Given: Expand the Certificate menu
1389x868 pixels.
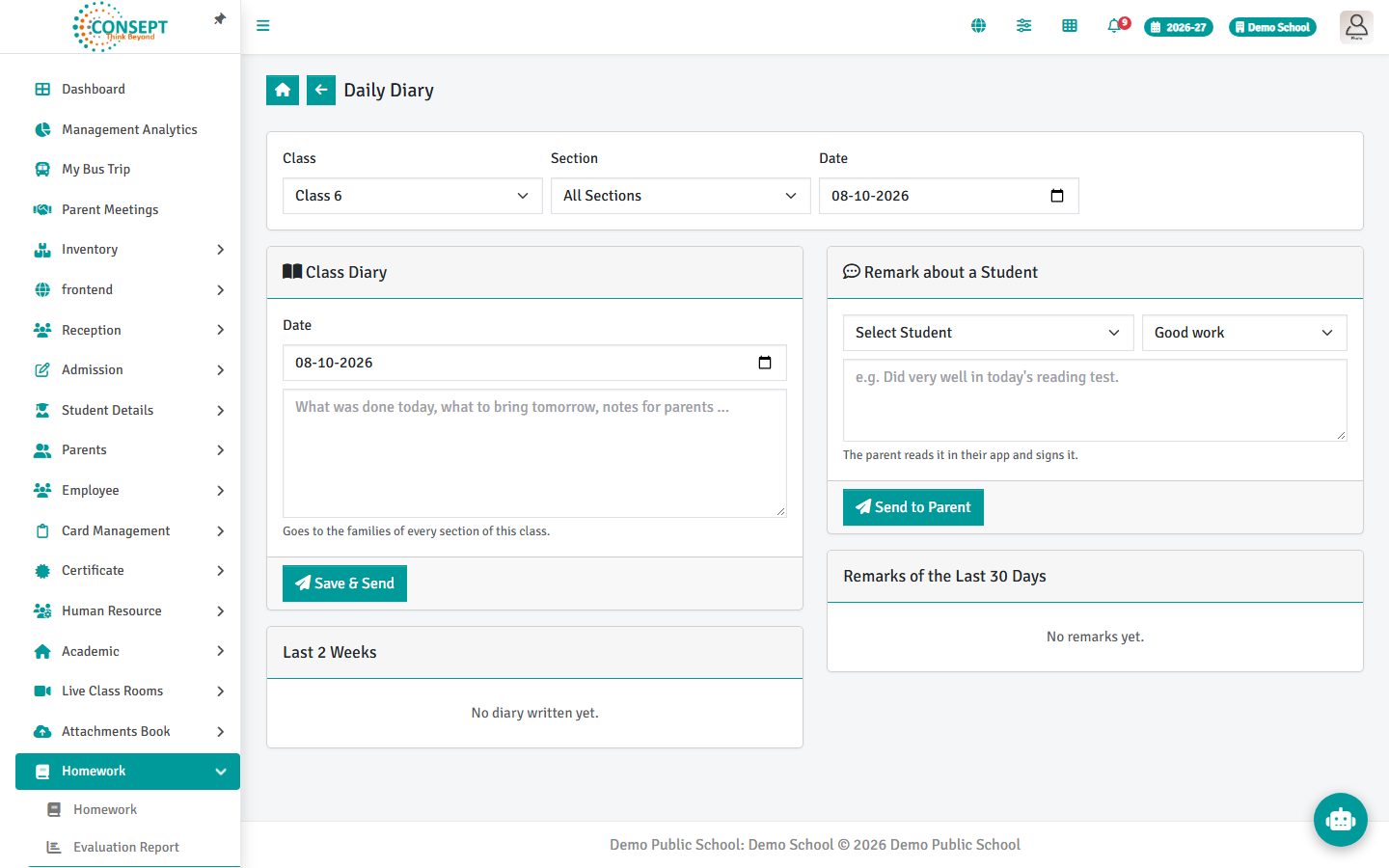Looking at the screenshot, I should coord(127,571).
